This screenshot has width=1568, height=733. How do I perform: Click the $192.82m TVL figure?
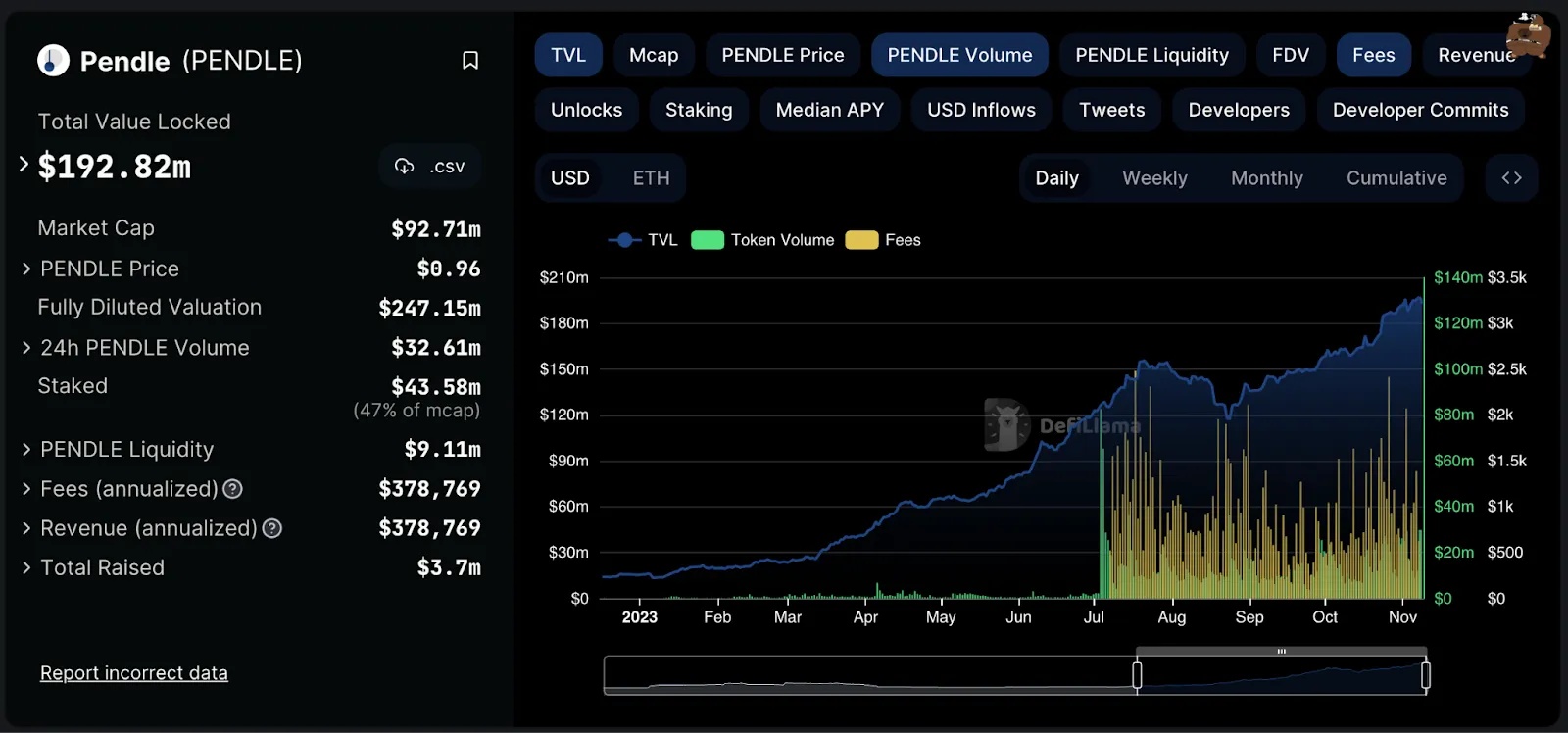[114, 167]
